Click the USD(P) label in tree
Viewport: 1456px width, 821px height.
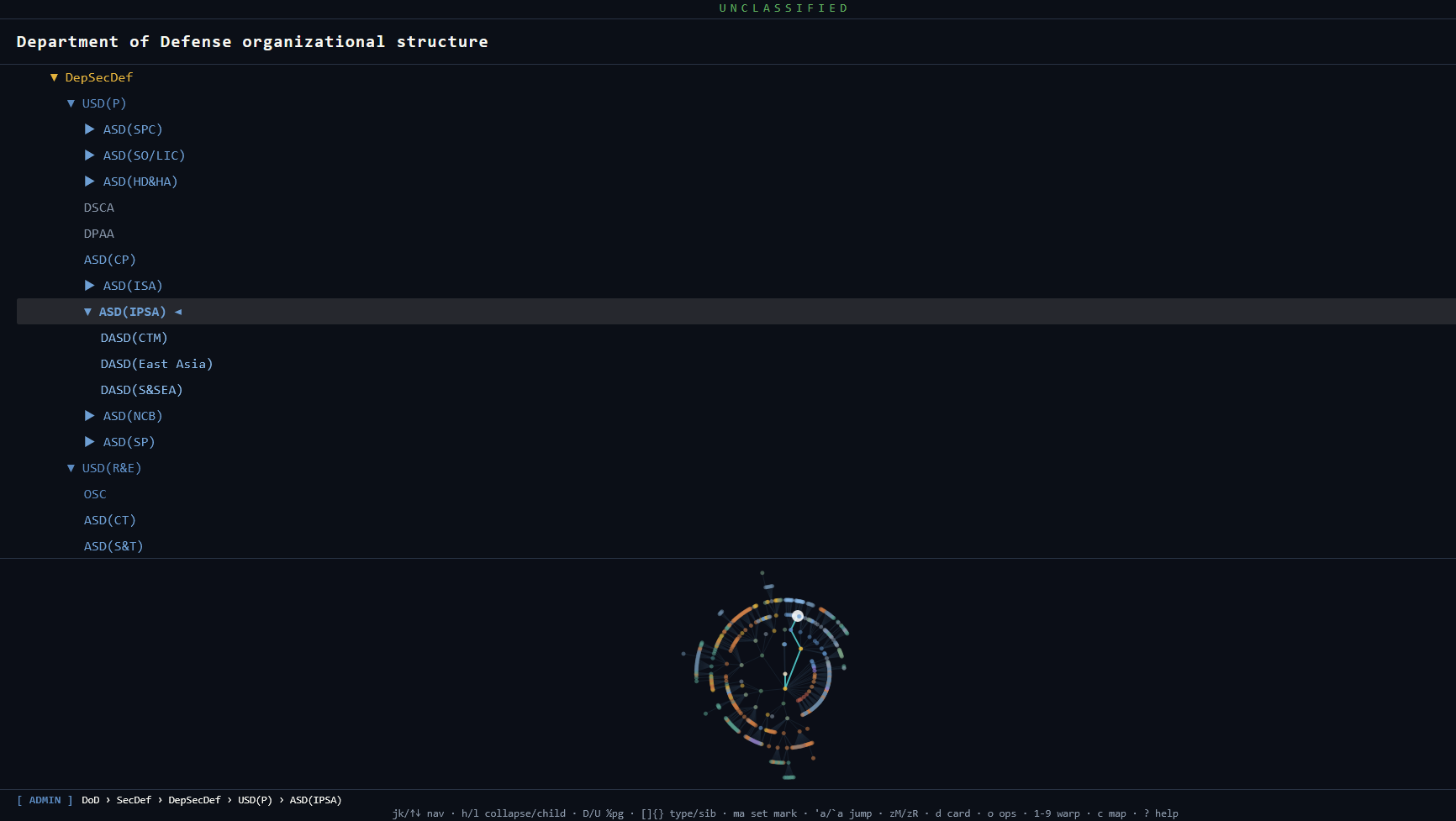pyautogui.click(x=104, y=103)
